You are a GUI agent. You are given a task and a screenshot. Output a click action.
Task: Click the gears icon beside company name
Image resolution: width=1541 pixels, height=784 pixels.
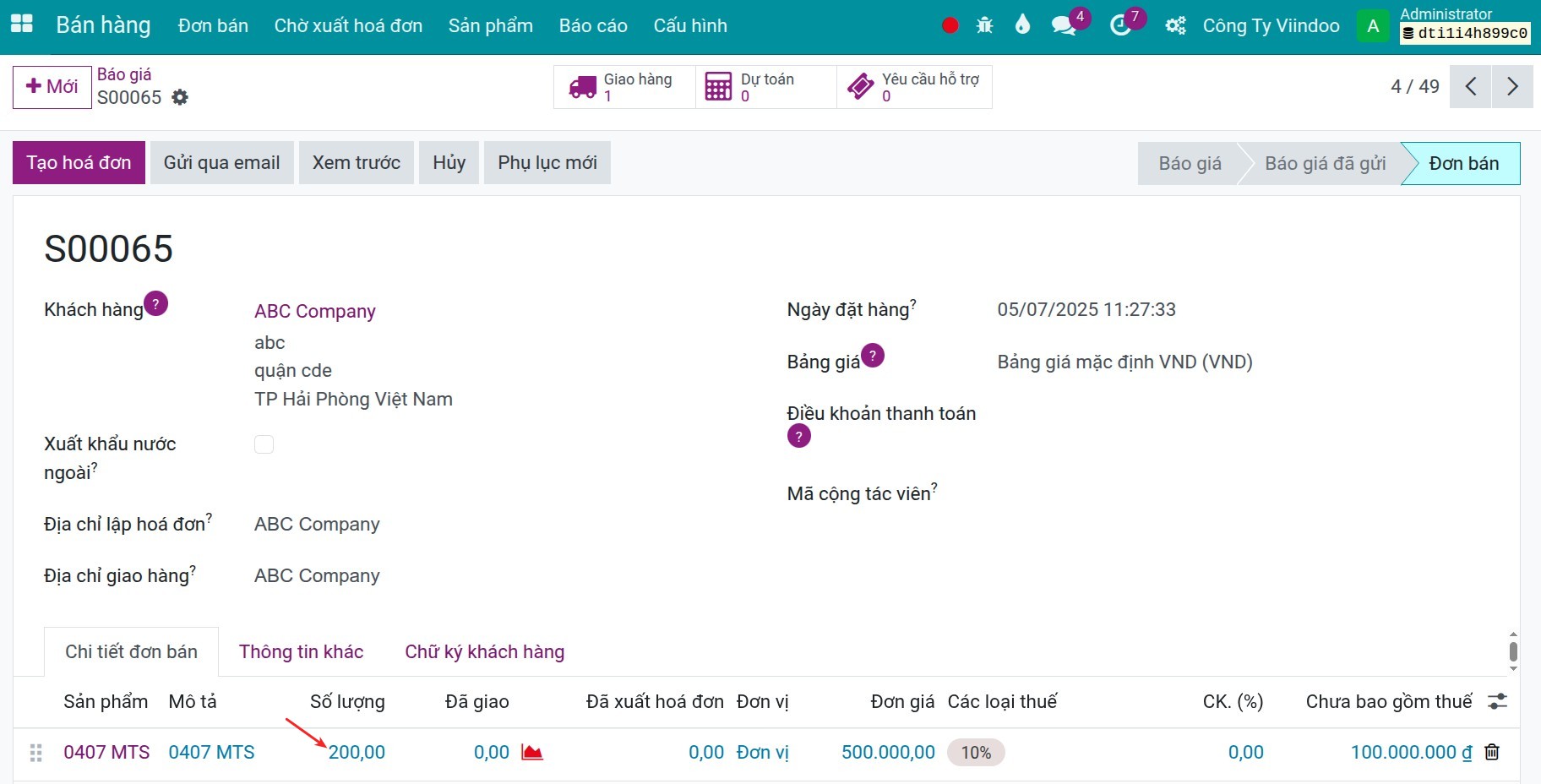click(1175, 25)
